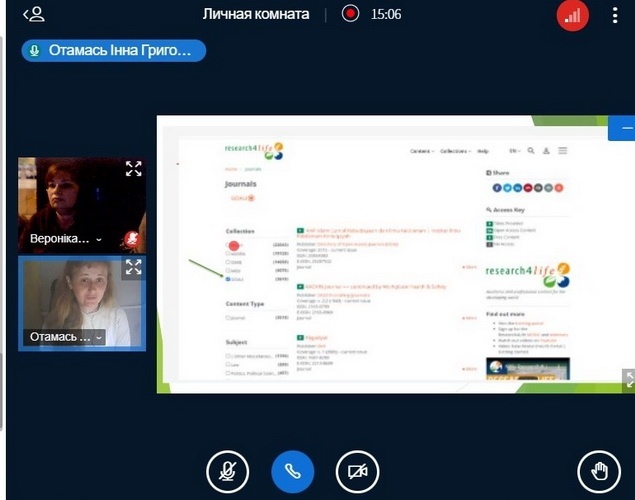The image size is (635, 500).
Task: Raise your hand
Action: 599,471
